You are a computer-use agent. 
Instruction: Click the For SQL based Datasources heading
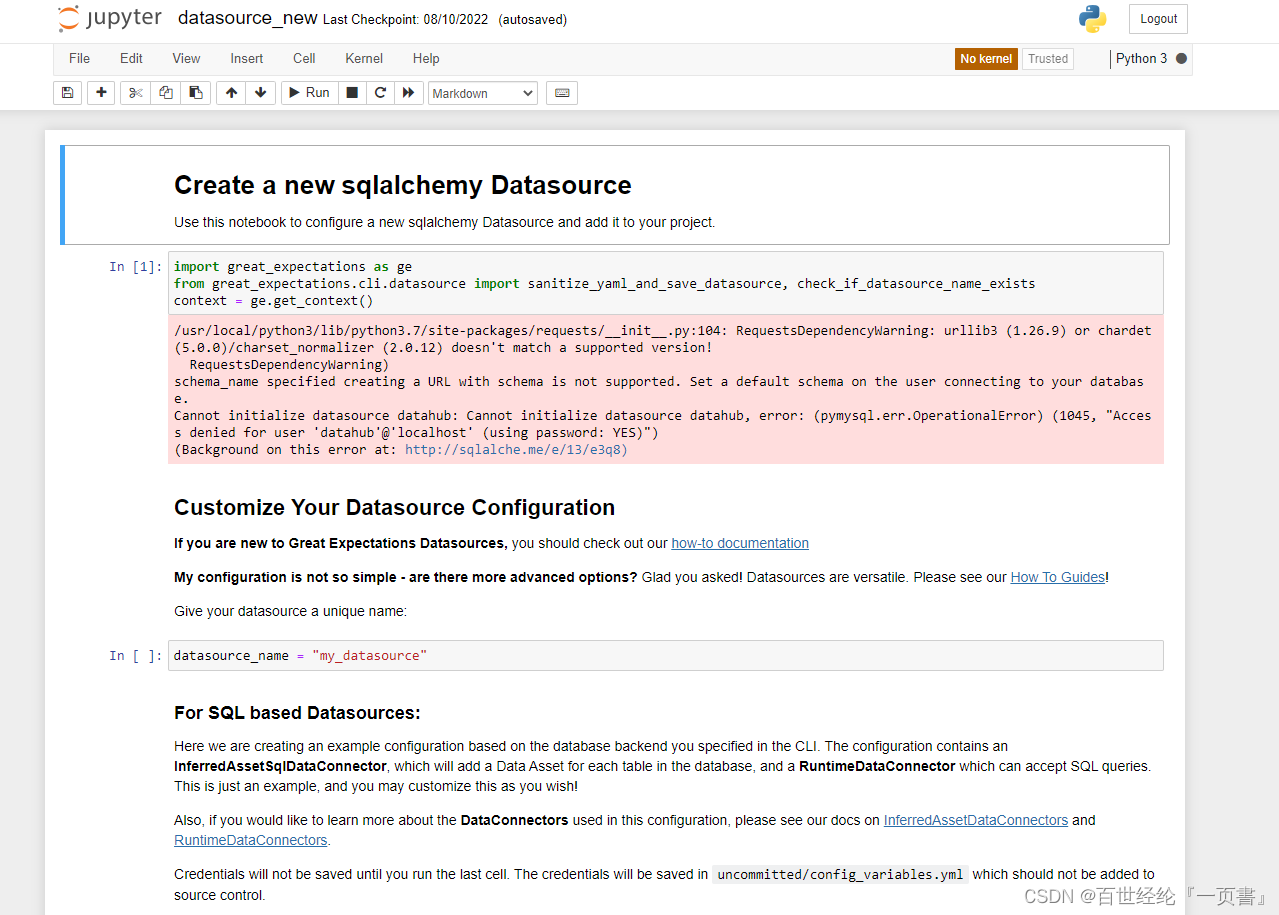(297, 713)
